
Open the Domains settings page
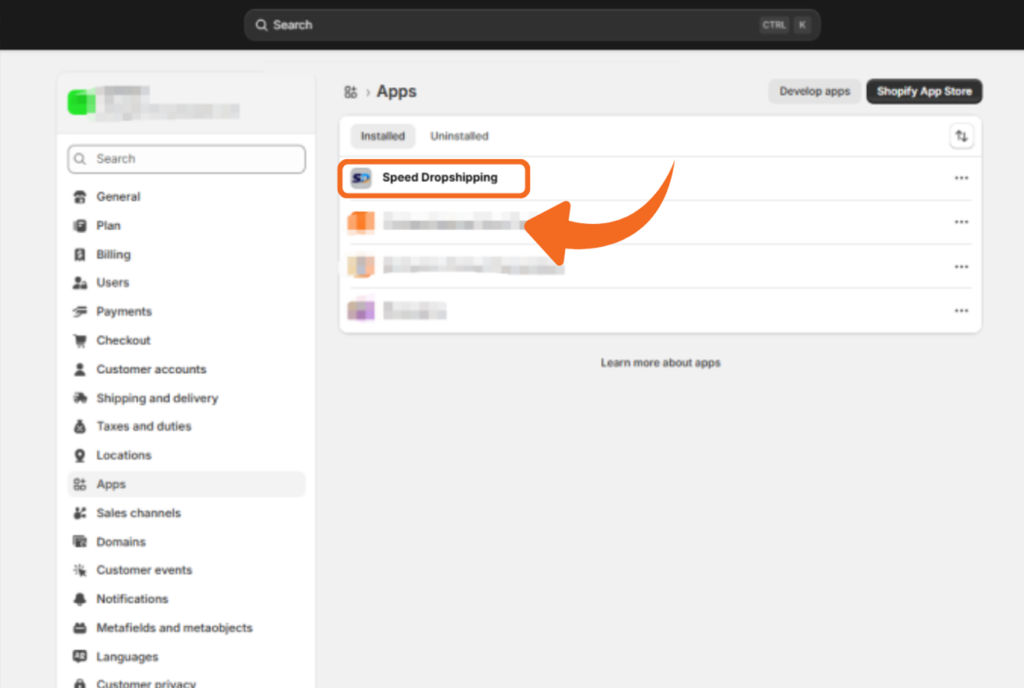121,542
